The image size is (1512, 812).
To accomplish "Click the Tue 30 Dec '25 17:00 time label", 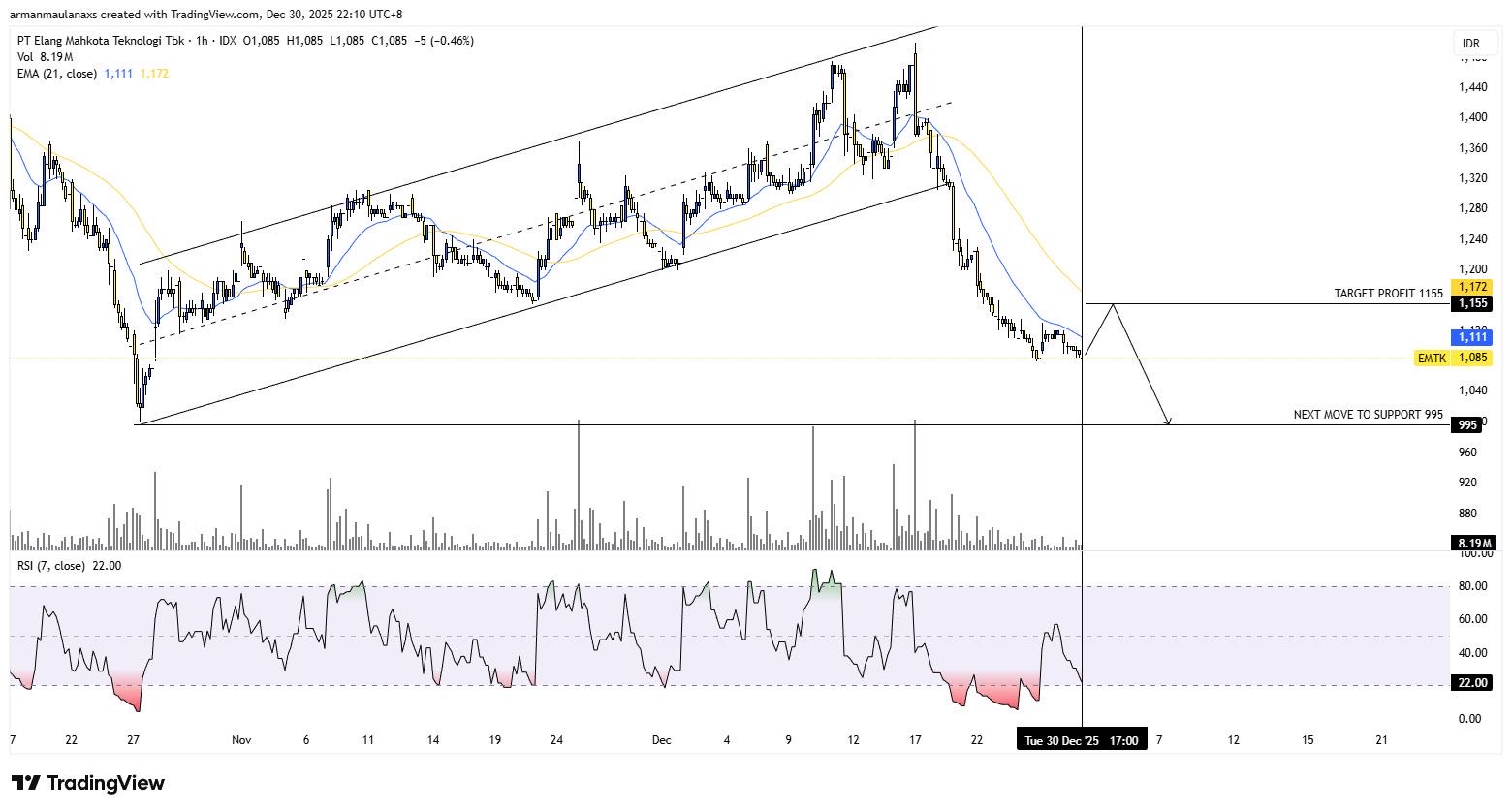I will 1081,740.
